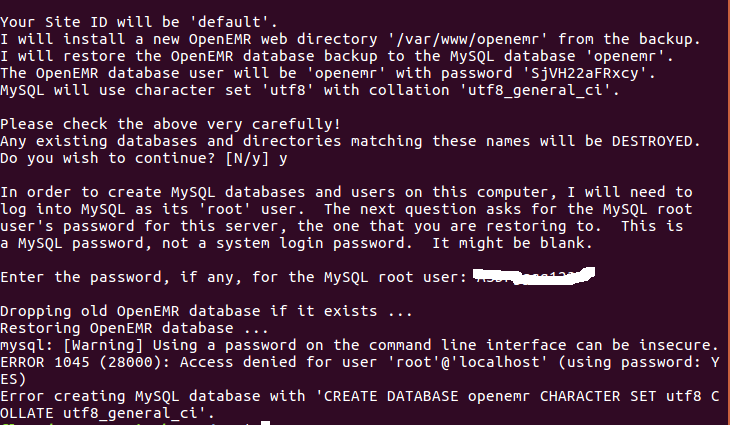This screenshot has width=730, height=425.
Task: Click the whited-out MySQL root password entry
Action: click(534, 276)
